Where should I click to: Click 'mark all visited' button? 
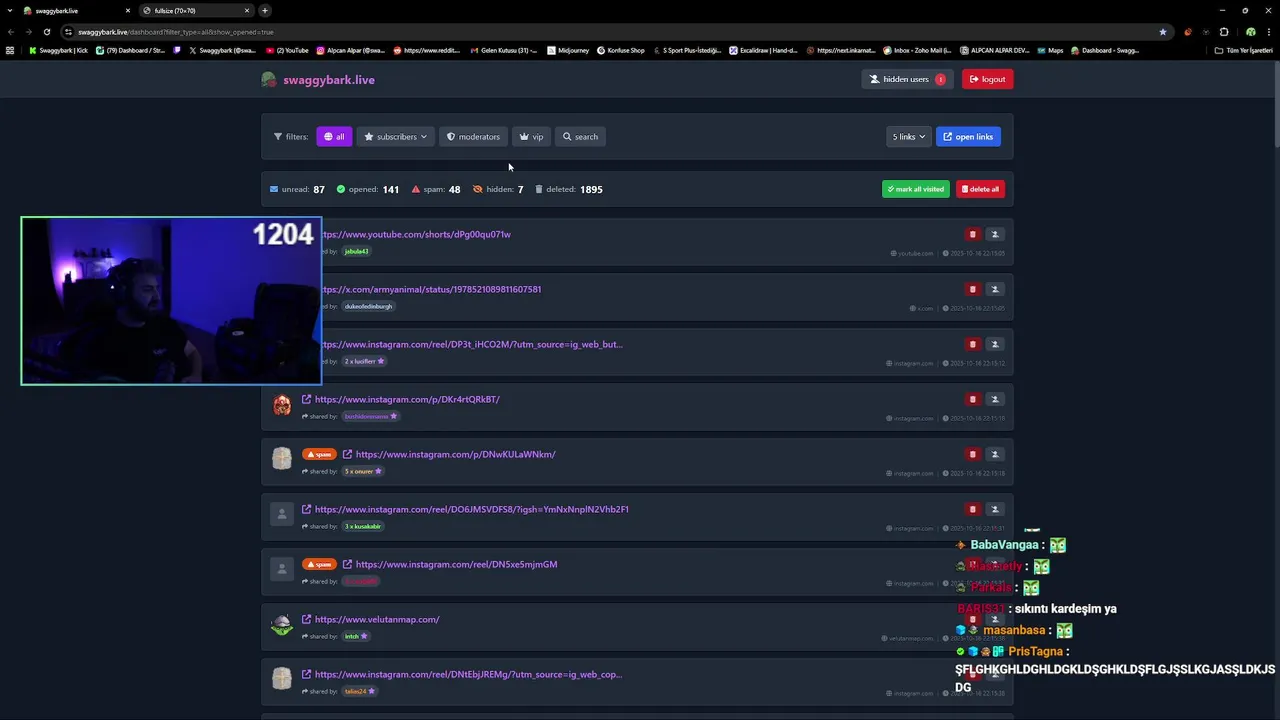click(915, 189)
